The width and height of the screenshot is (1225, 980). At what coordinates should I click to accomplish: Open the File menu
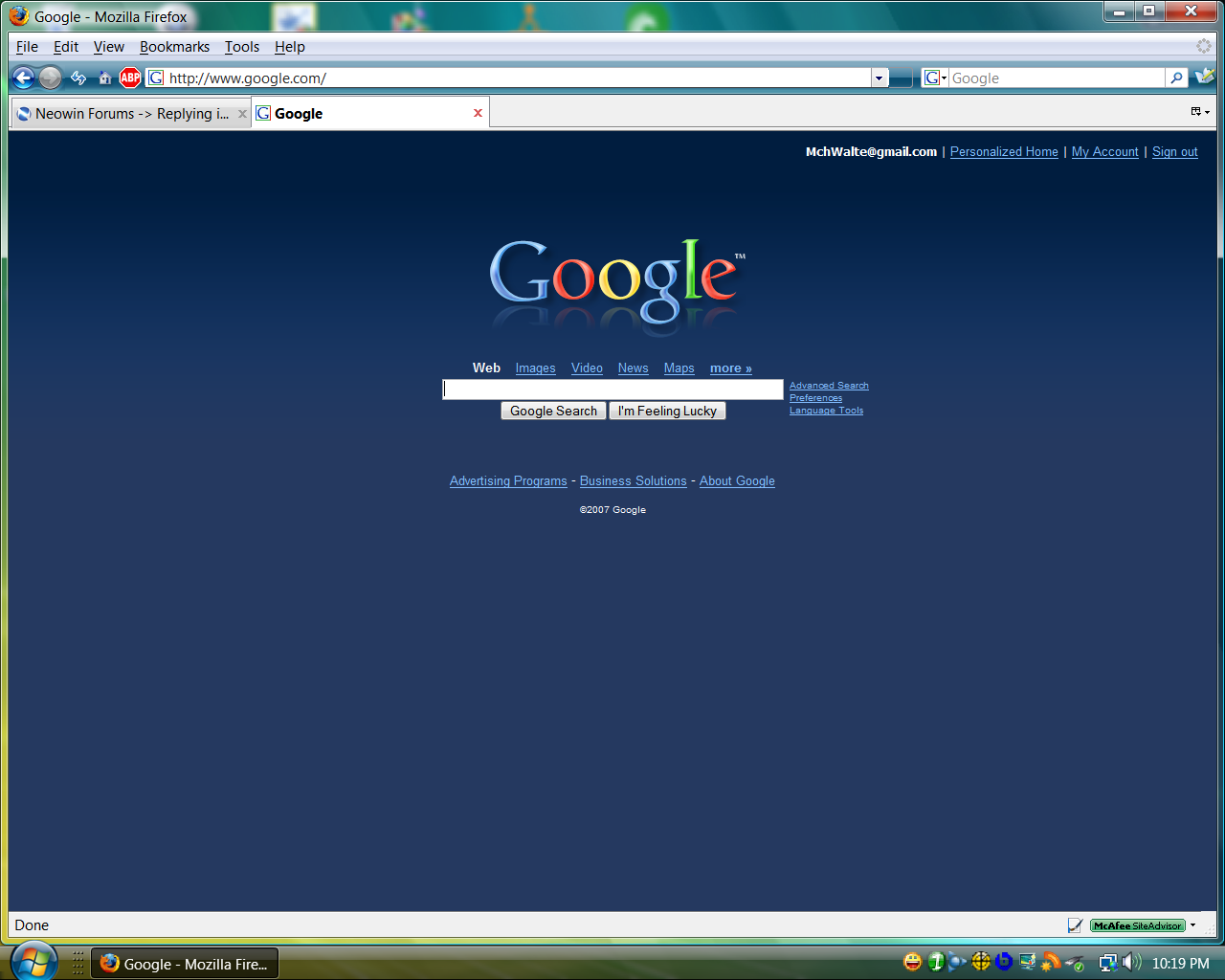27,46
